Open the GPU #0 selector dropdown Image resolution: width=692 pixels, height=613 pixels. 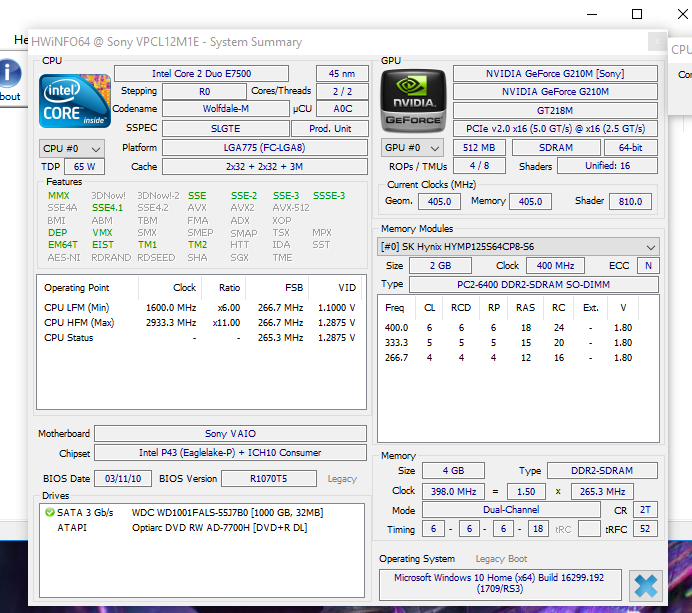click(x=412, y=147)
